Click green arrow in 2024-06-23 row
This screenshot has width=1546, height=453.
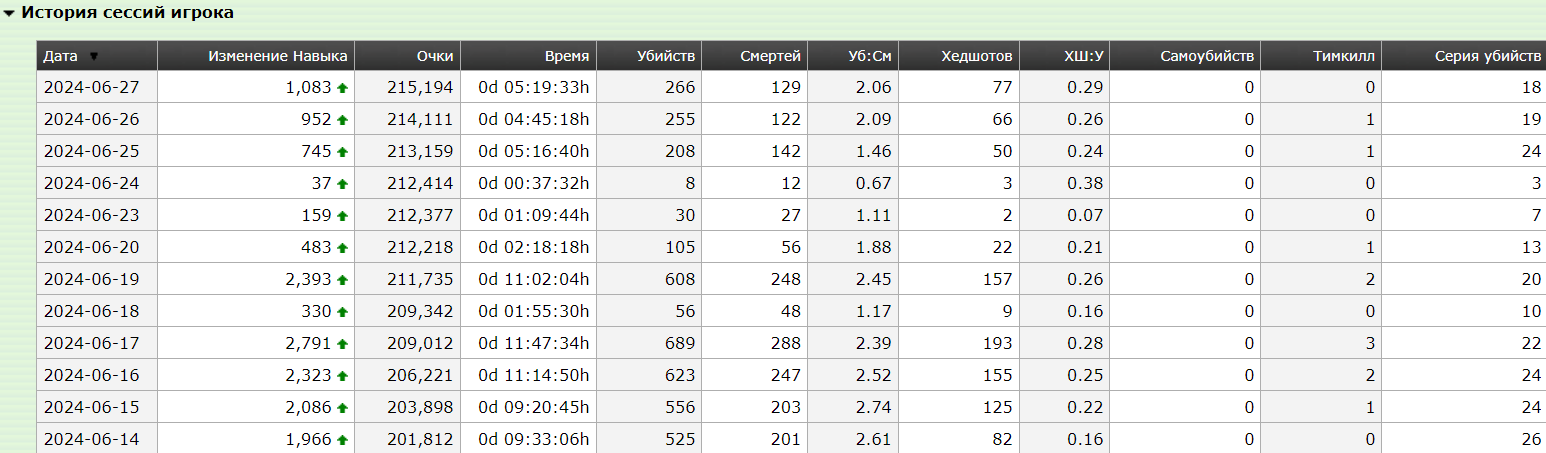pyautogui.click(x=342, y=216)
